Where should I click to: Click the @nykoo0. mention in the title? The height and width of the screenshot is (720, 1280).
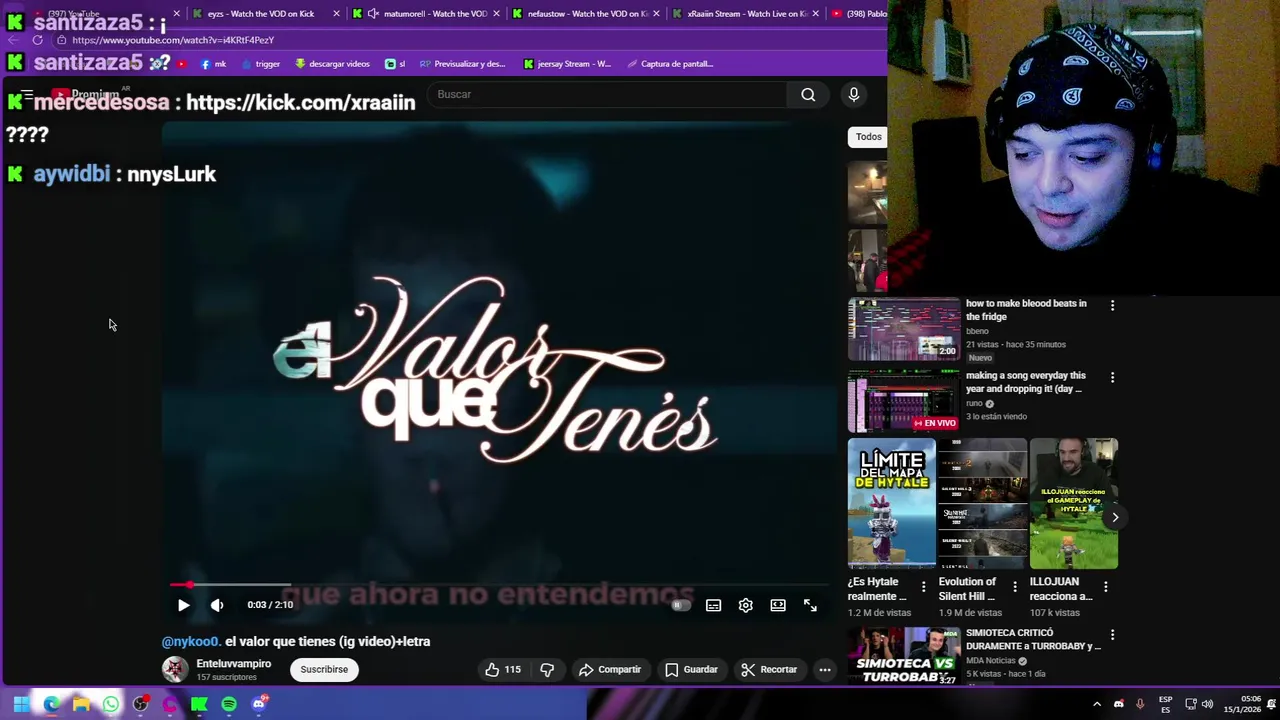(190, 641)
